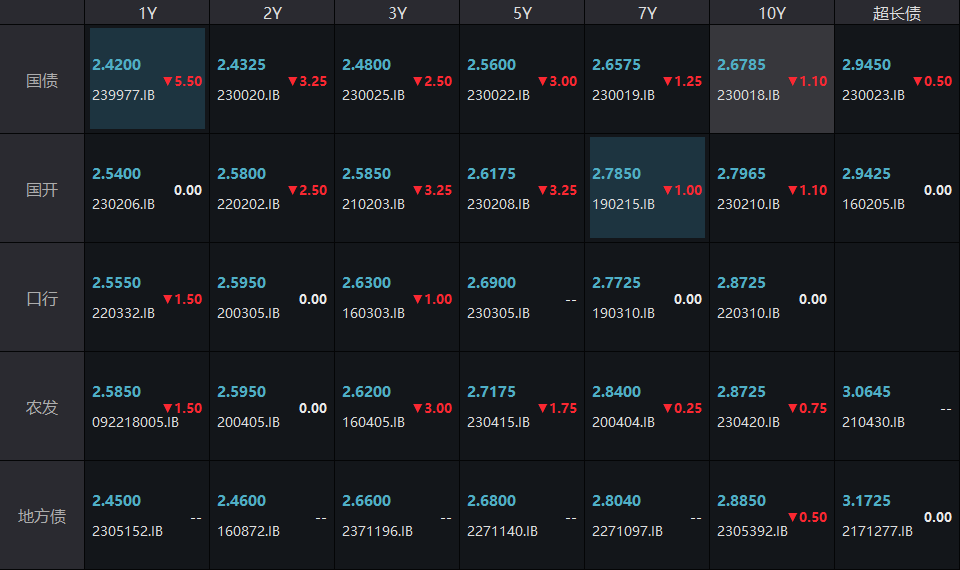Click the 2305392.IB local bond cell

coord(772,516)
